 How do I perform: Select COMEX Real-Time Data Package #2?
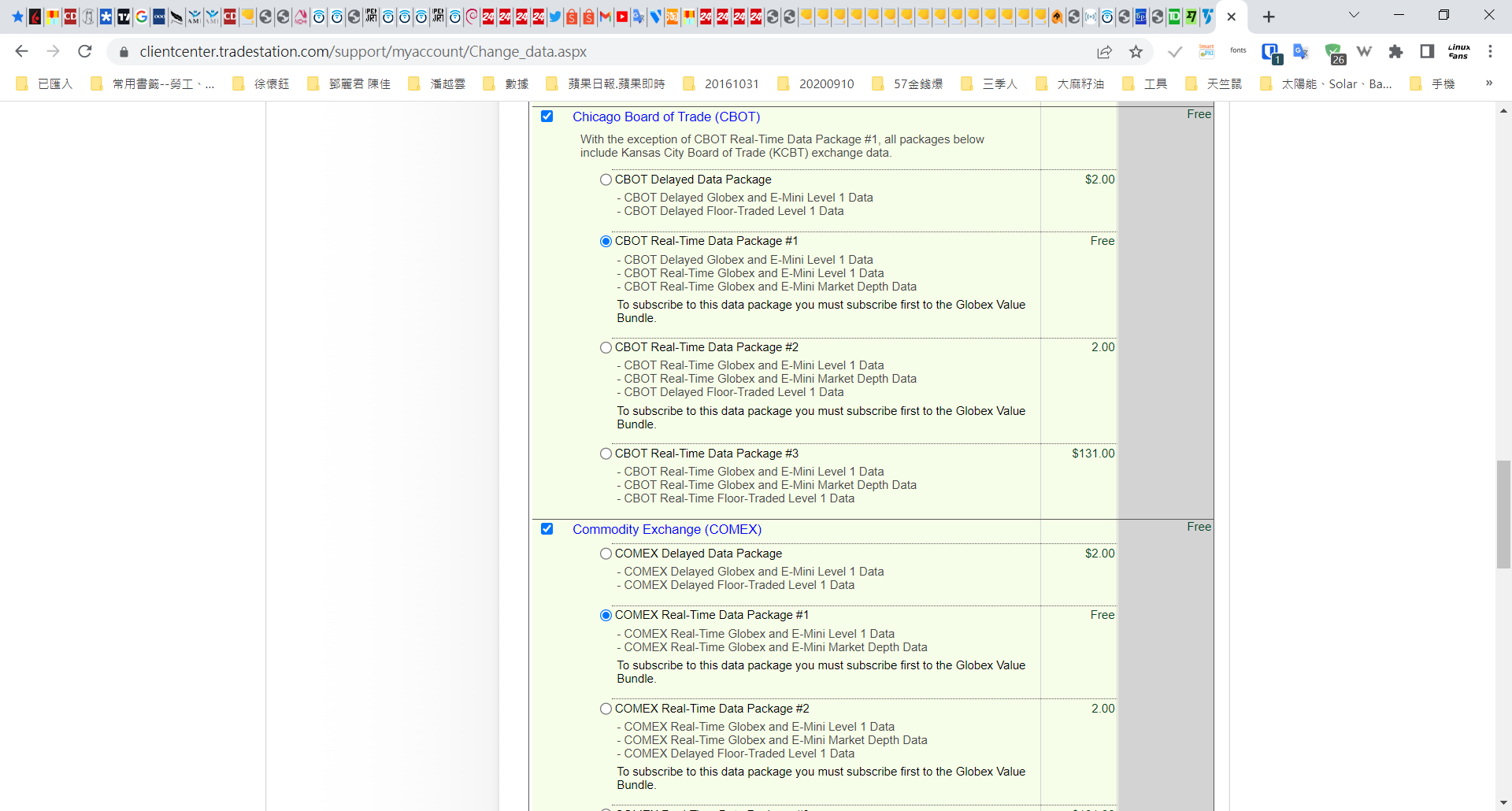click(606, 709)
